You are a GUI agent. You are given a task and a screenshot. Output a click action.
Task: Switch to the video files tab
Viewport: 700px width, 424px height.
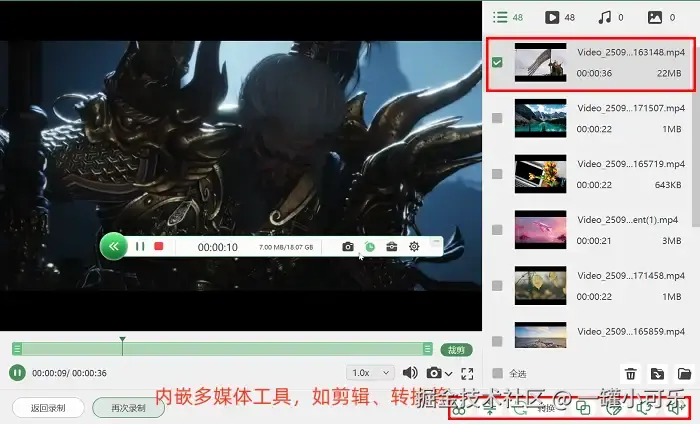tap(560, 17)
